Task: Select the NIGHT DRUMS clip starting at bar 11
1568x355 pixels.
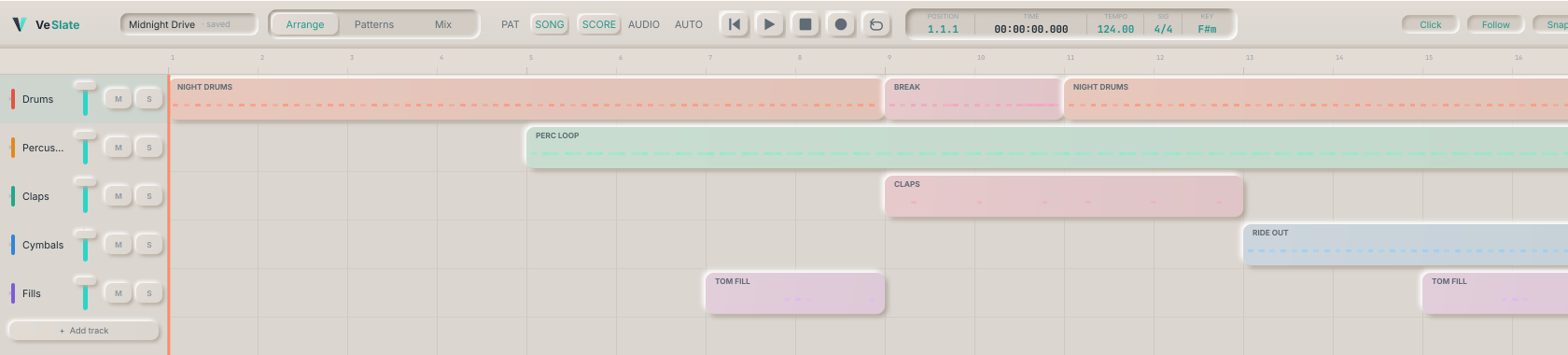Action: coord(1316,98)
